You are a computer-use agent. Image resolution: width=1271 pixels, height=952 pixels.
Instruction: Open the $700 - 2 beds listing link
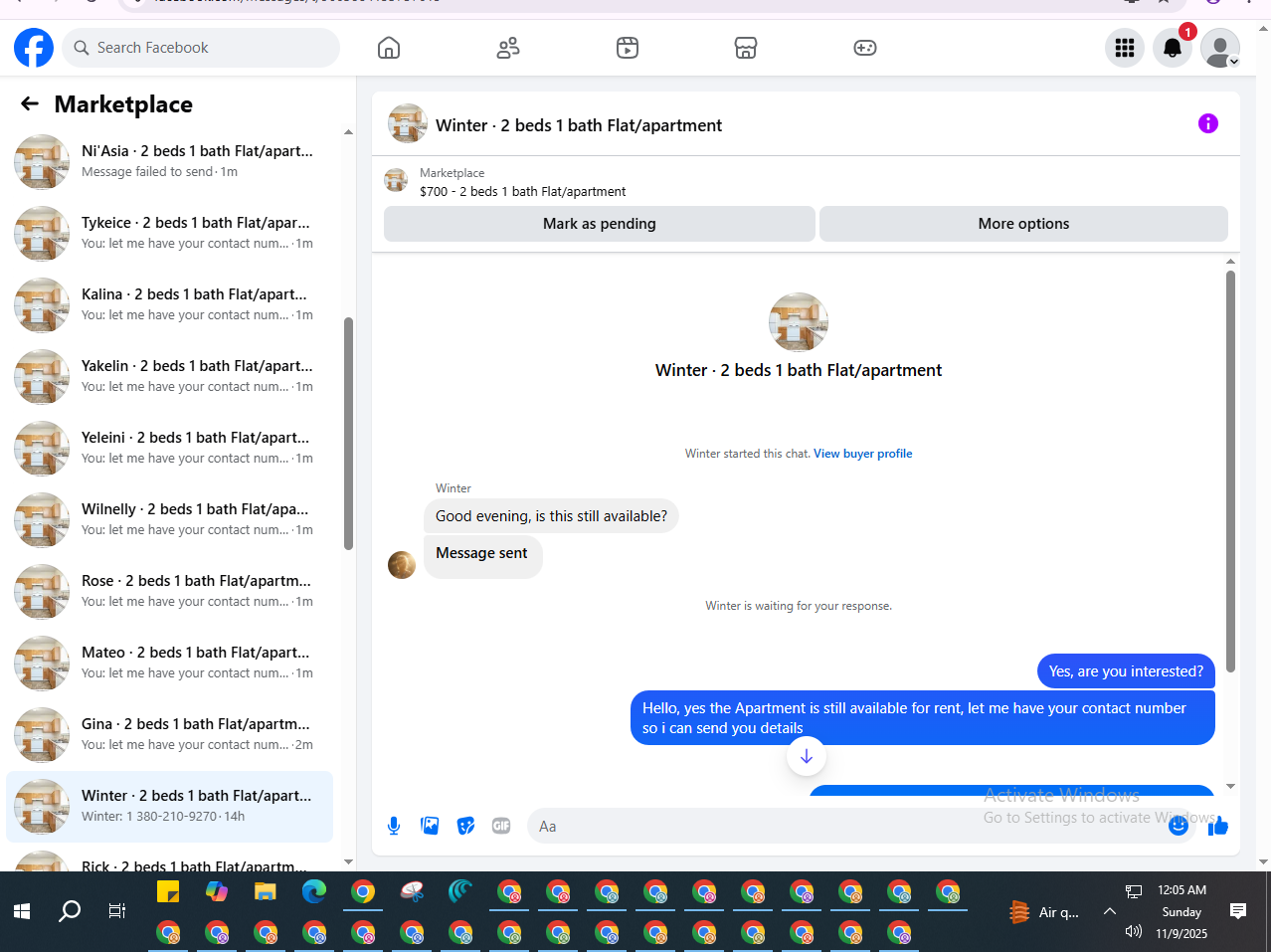pos(522,192)
